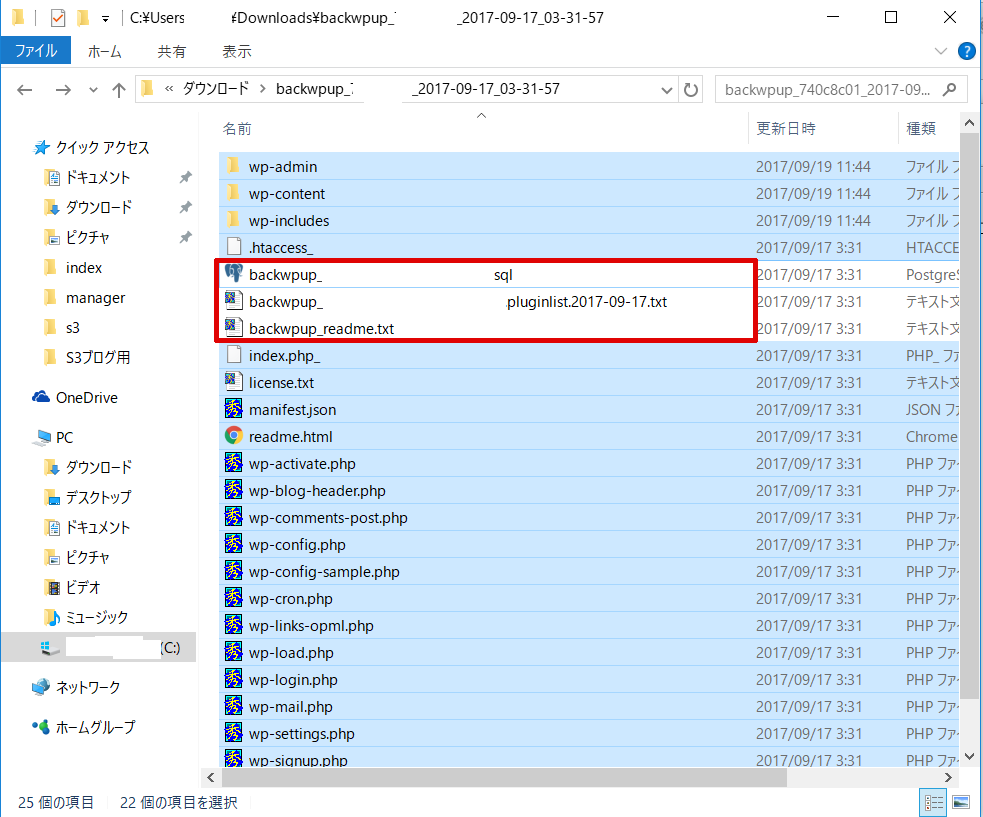Click the OneDrive cloud icon
The height and width of the screenshot is (817, 983).
[41, 397]
